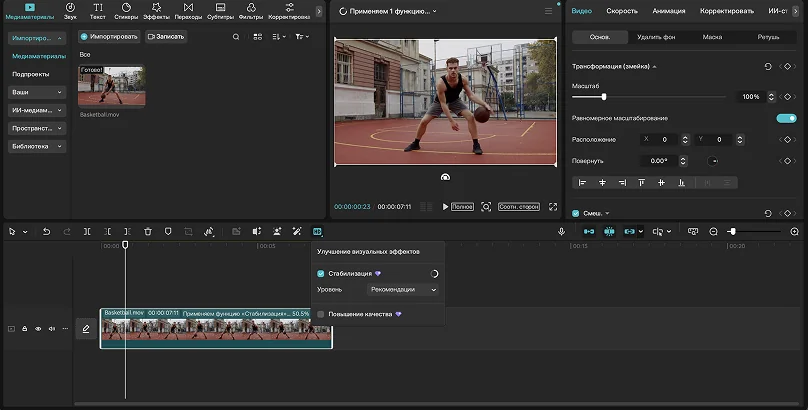Open the Уровень Рекомендации dropdown

[403, 289]
